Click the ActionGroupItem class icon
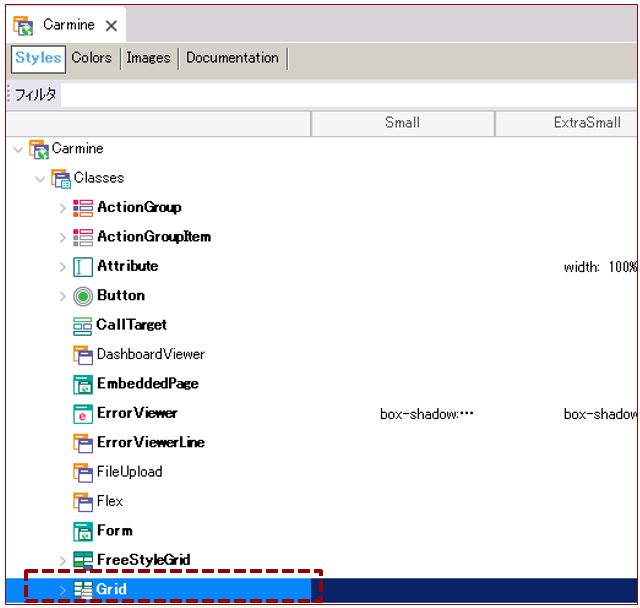 click(x=83, y=237)
